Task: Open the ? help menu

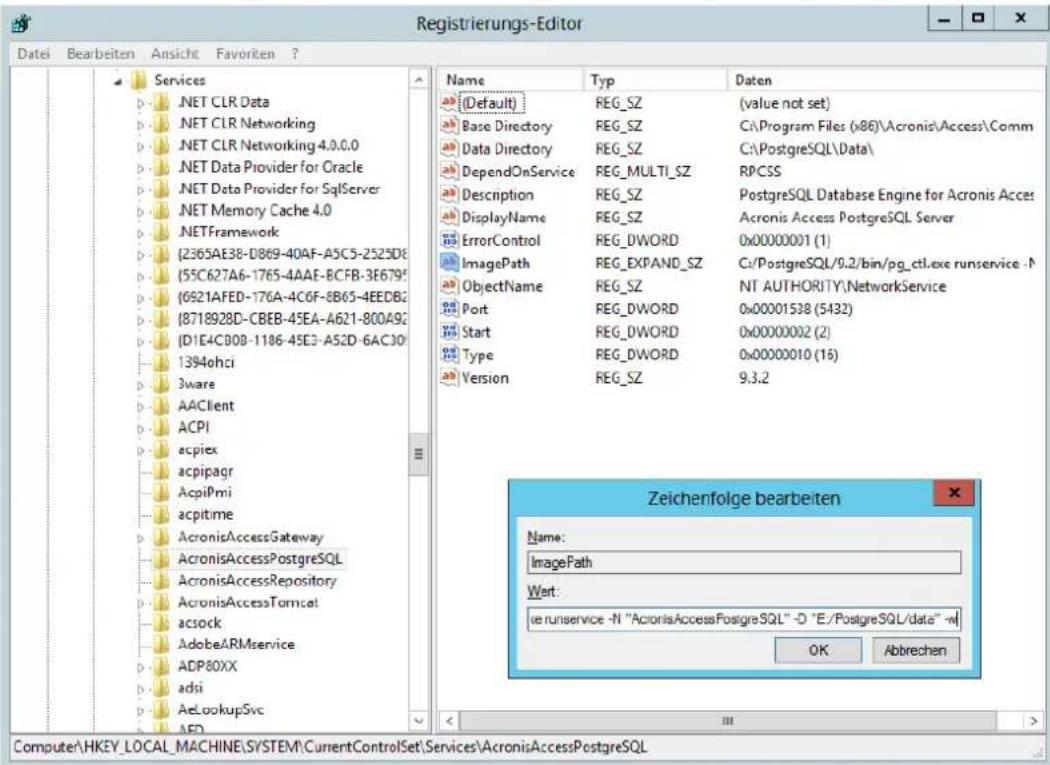Action: (x=295, y=54)
